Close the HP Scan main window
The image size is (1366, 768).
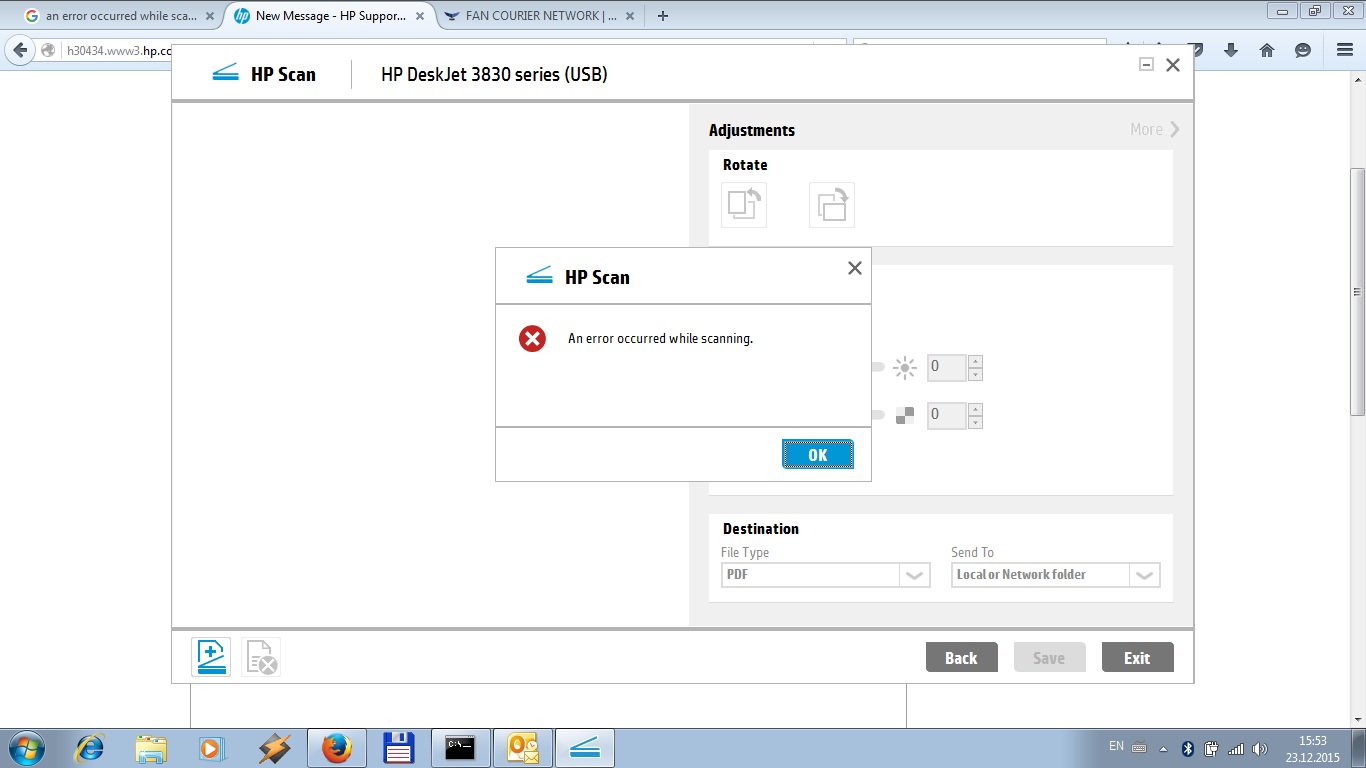coord(1173,65)
